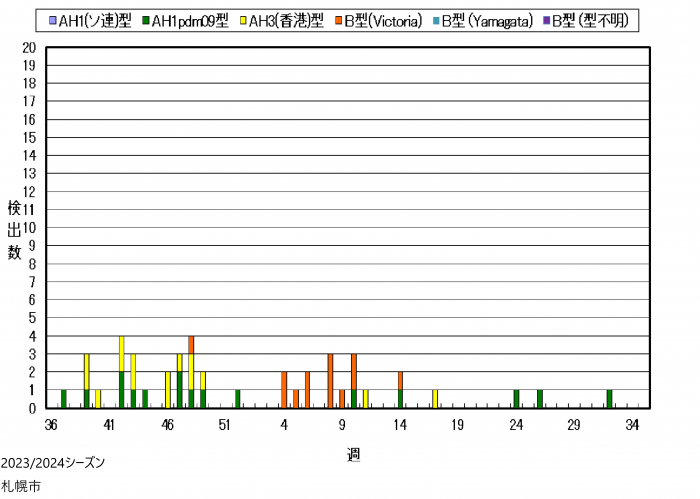The image size is (700, 499).
Task: Click the 札幌市 label below the chart
Action: tap(21, 487)
